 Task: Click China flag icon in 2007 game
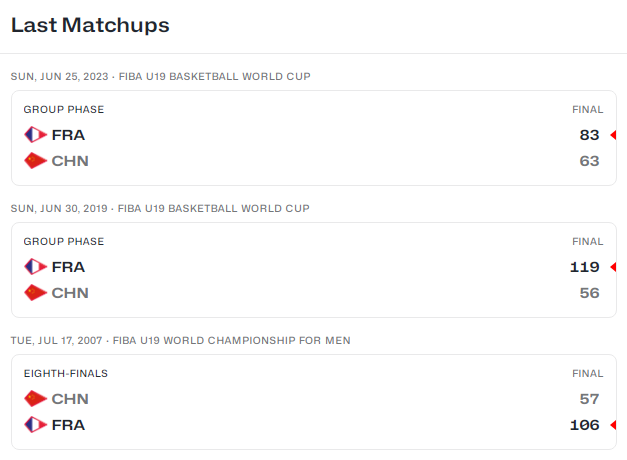[x=36, y=399]
